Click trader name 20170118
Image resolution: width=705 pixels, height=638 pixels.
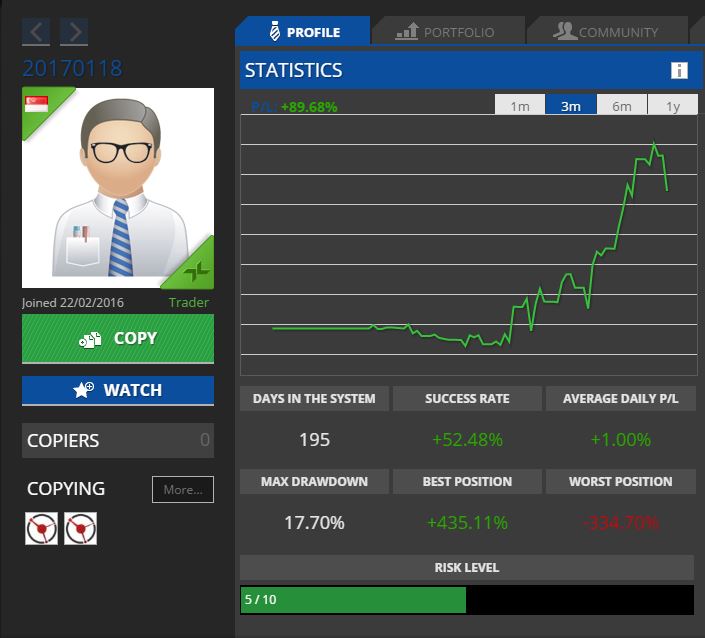click(72, 69)
